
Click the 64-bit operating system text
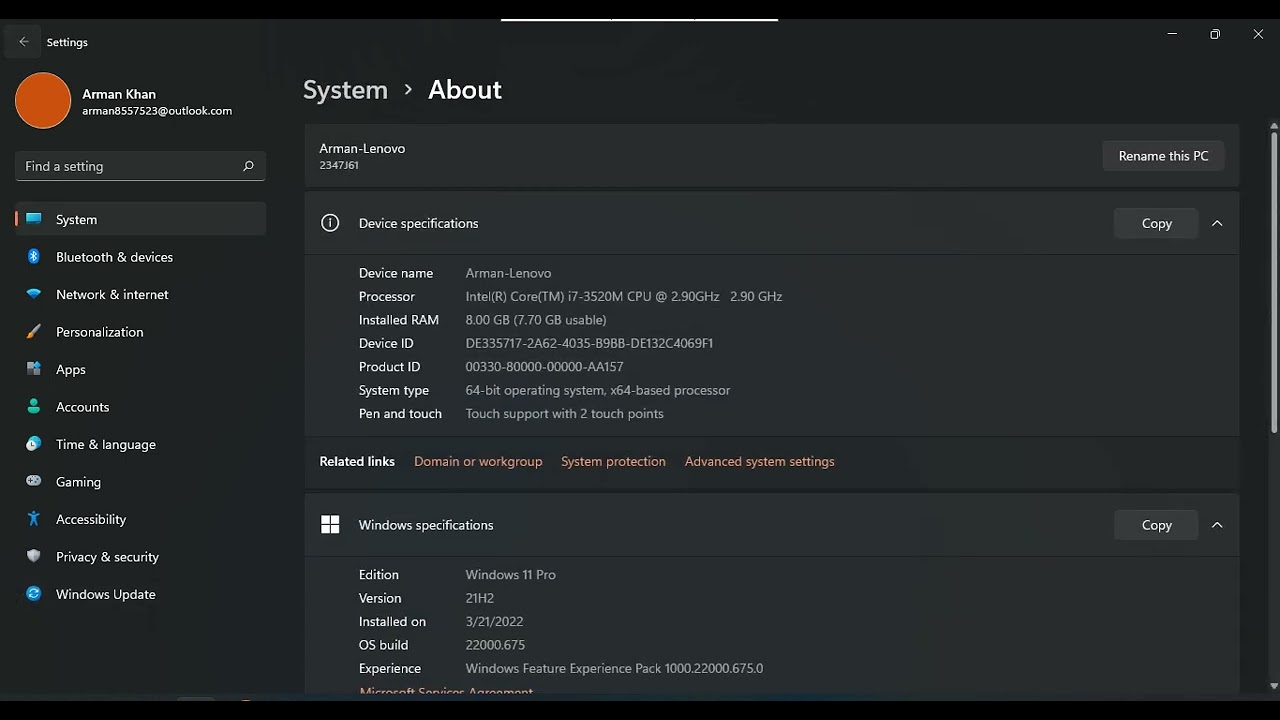coord(598,390)
